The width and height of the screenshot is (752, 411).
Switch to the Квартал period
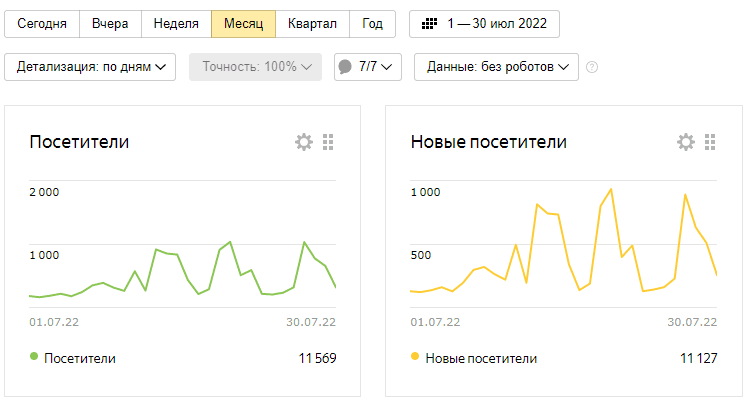312,23
